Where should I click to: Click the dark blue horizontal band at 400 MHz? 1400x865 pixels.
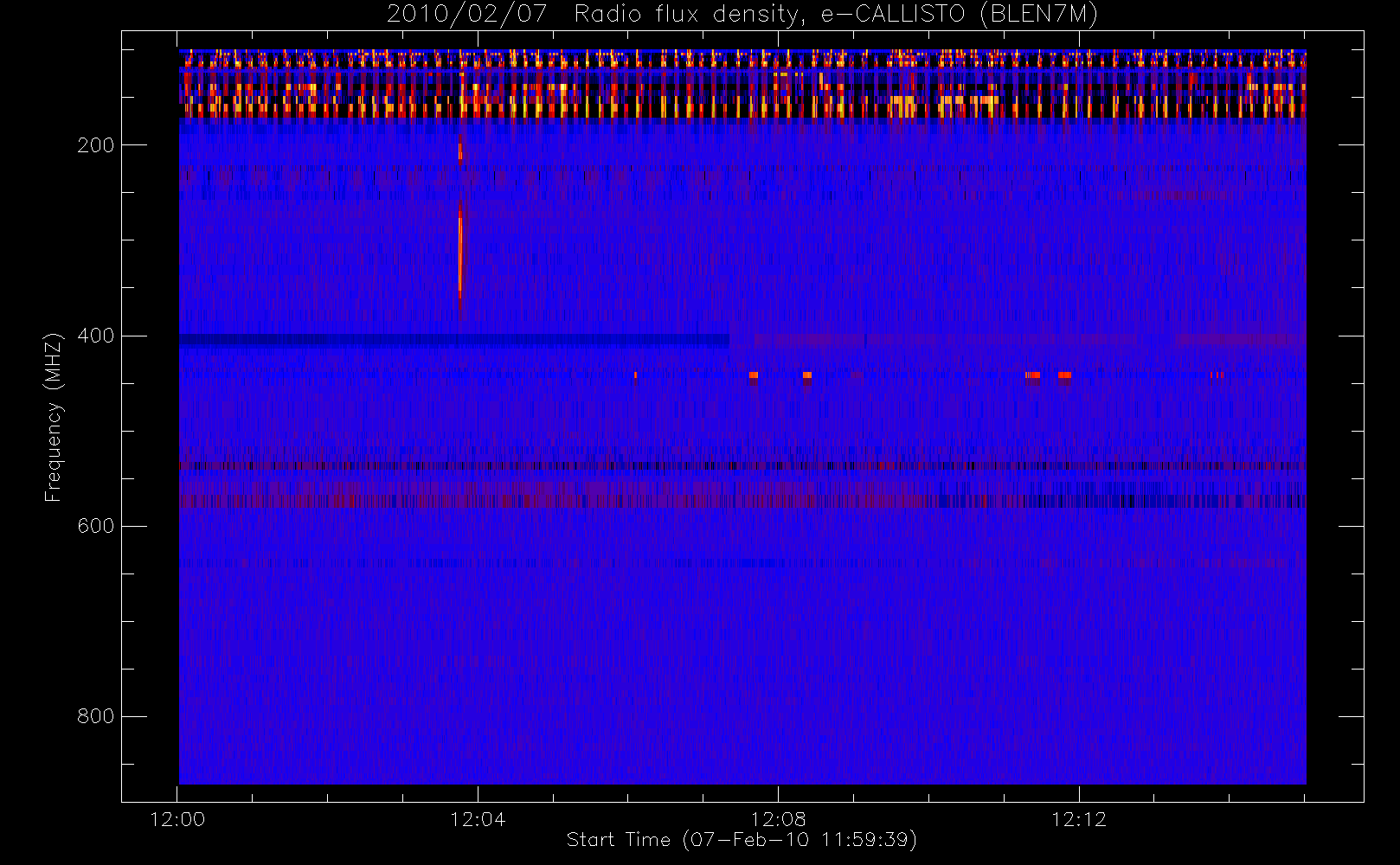[x=454, y=340]
